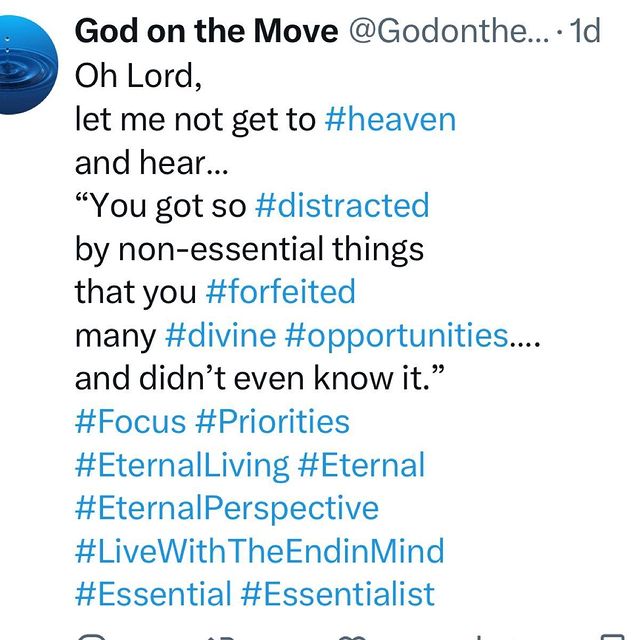Image resolution: width=640 pixels, height=640 pixels.
Task: Select the #LiveWithTheEndinMind hashtag
Action: point(260,551)
